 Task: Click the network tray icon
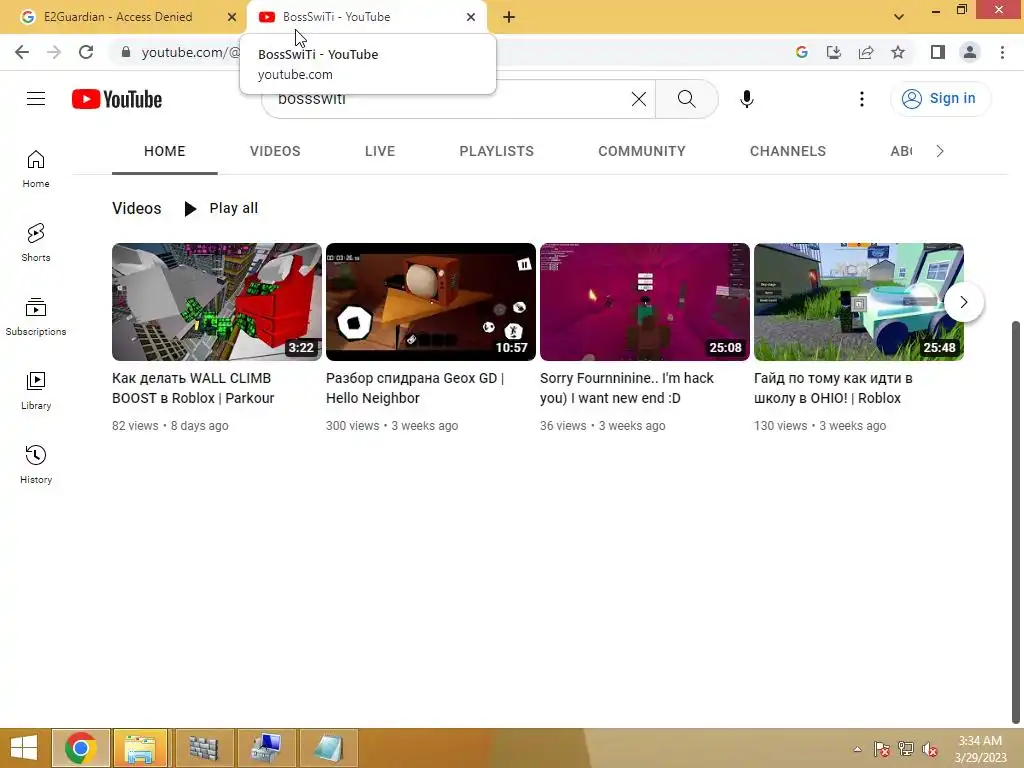coord(906,749)
